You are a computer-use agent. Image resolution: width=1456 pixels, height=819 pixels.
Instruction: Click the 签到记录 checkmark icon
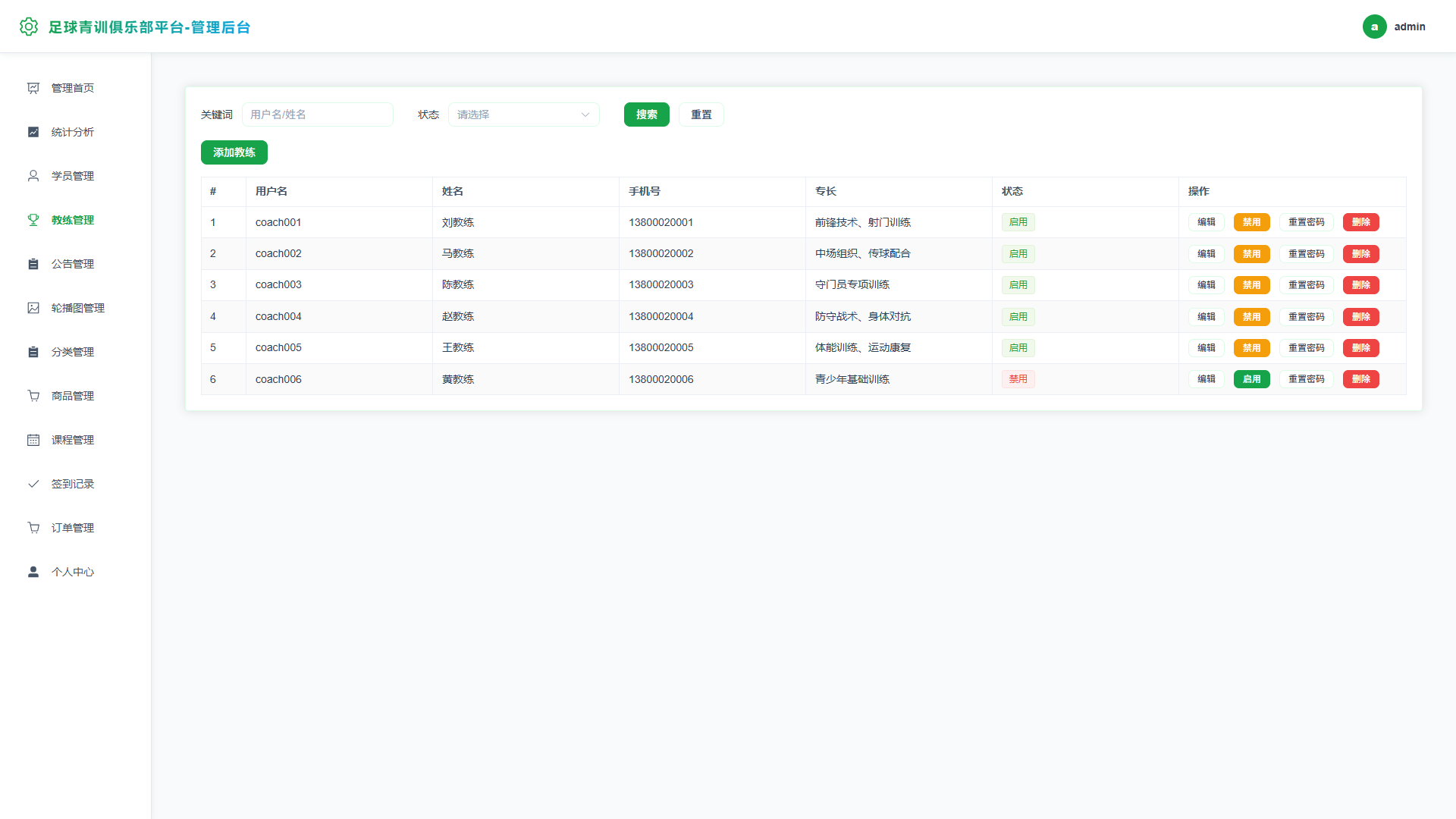click(33, 484)
